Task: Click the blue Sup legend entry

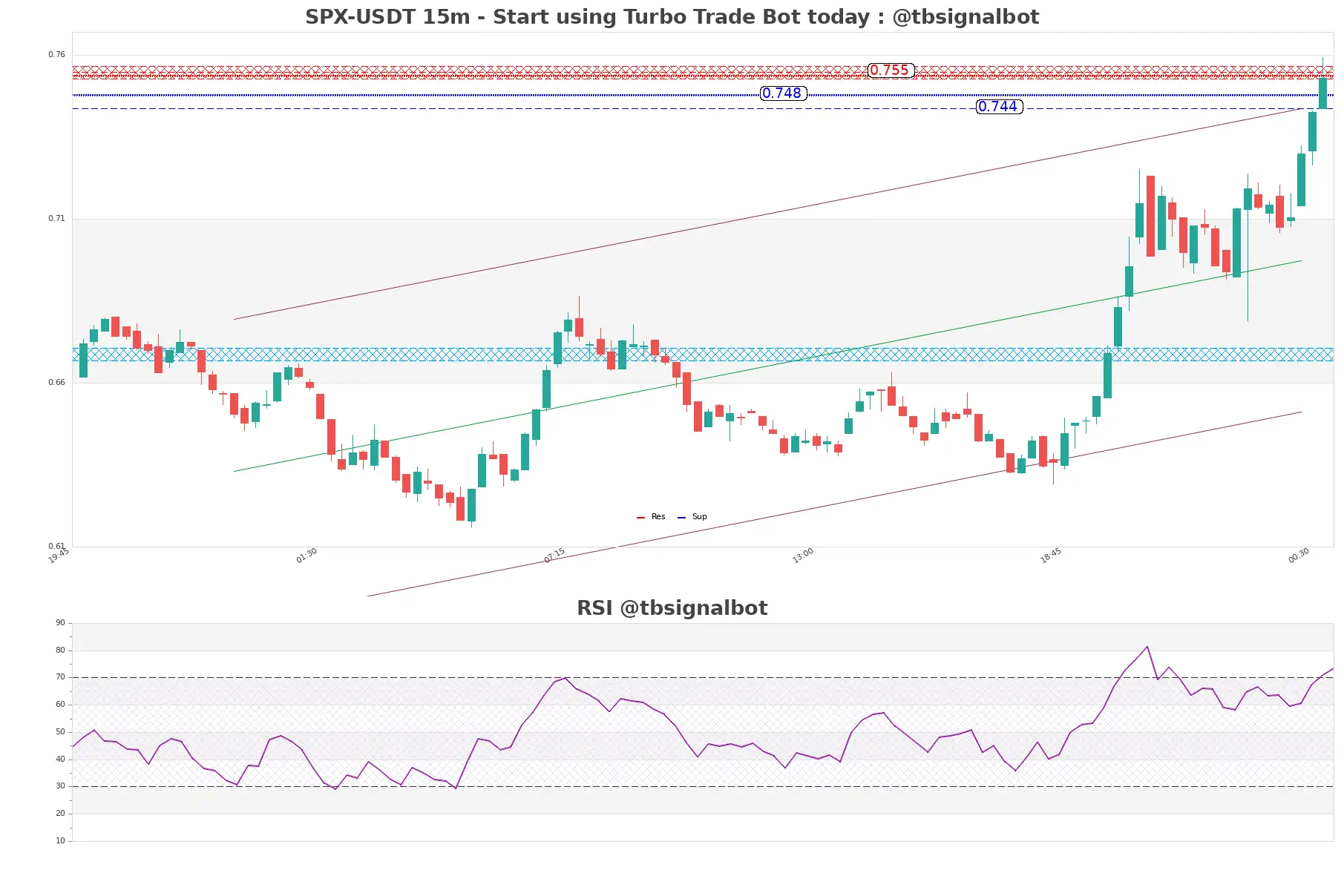Action: [692, 517]
